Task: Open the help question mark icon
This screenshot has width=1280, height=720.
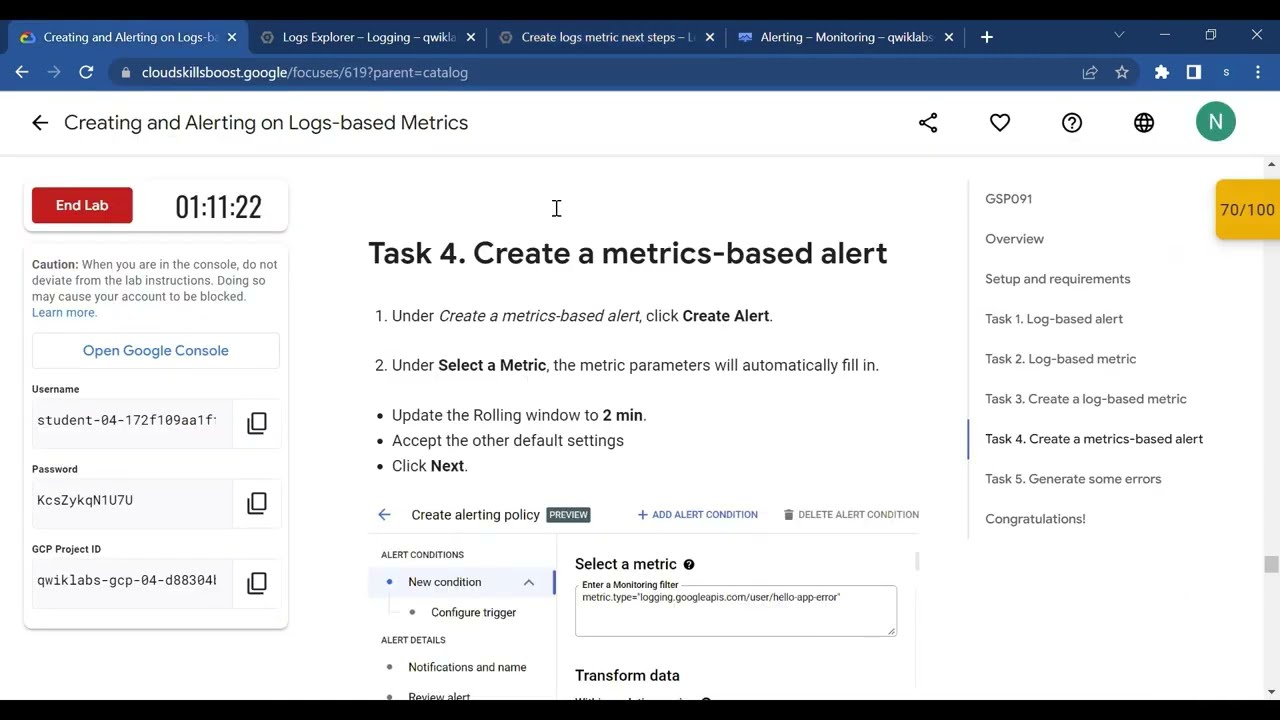Action: click(1072, 122)
